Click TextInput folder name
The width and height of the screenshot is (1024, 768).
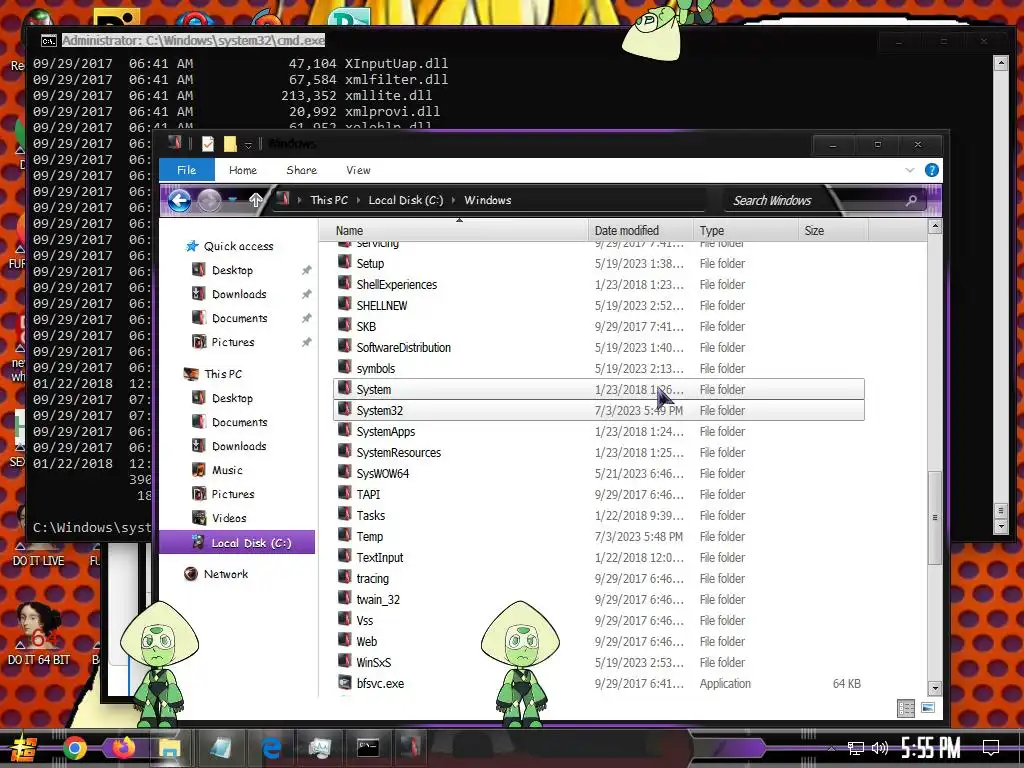pos(379,558)
